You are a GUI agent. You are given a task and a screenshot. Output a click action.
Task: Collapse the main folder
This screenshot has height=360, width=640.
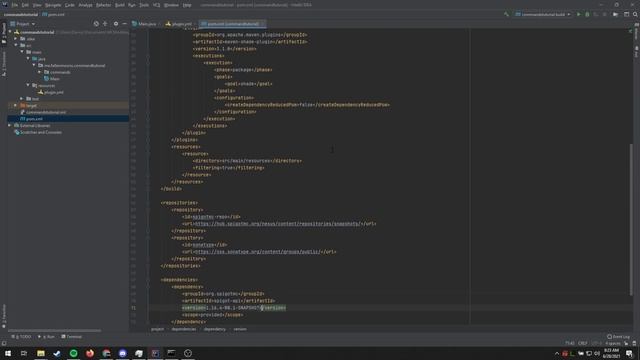[x=22, y=52]
